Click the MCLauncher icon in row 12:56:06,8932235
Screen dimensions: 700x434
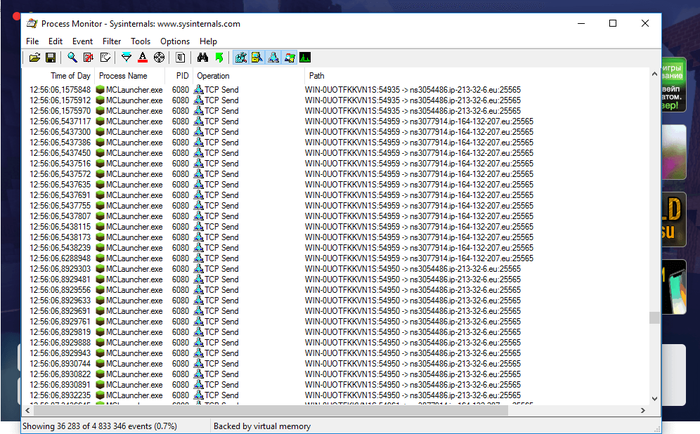100,395
